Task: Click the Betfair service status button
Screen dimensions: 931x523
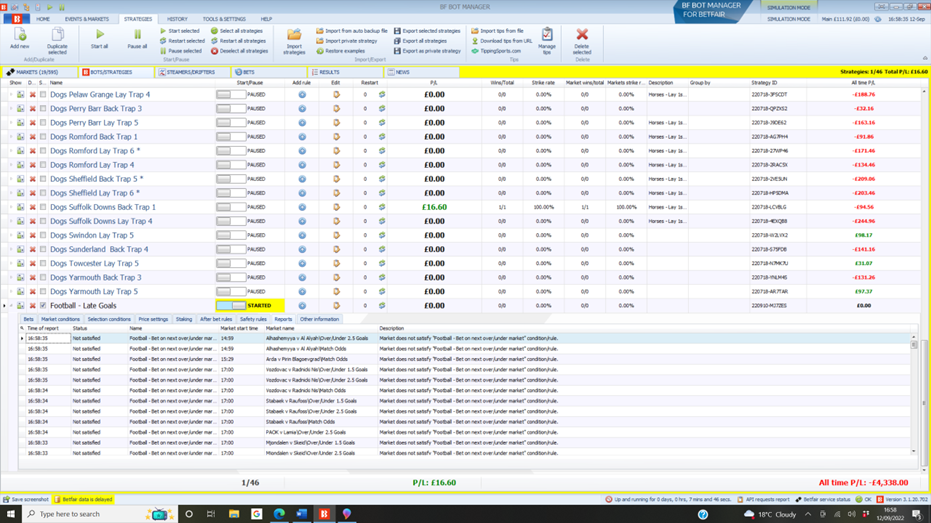Action: [823, 499]
